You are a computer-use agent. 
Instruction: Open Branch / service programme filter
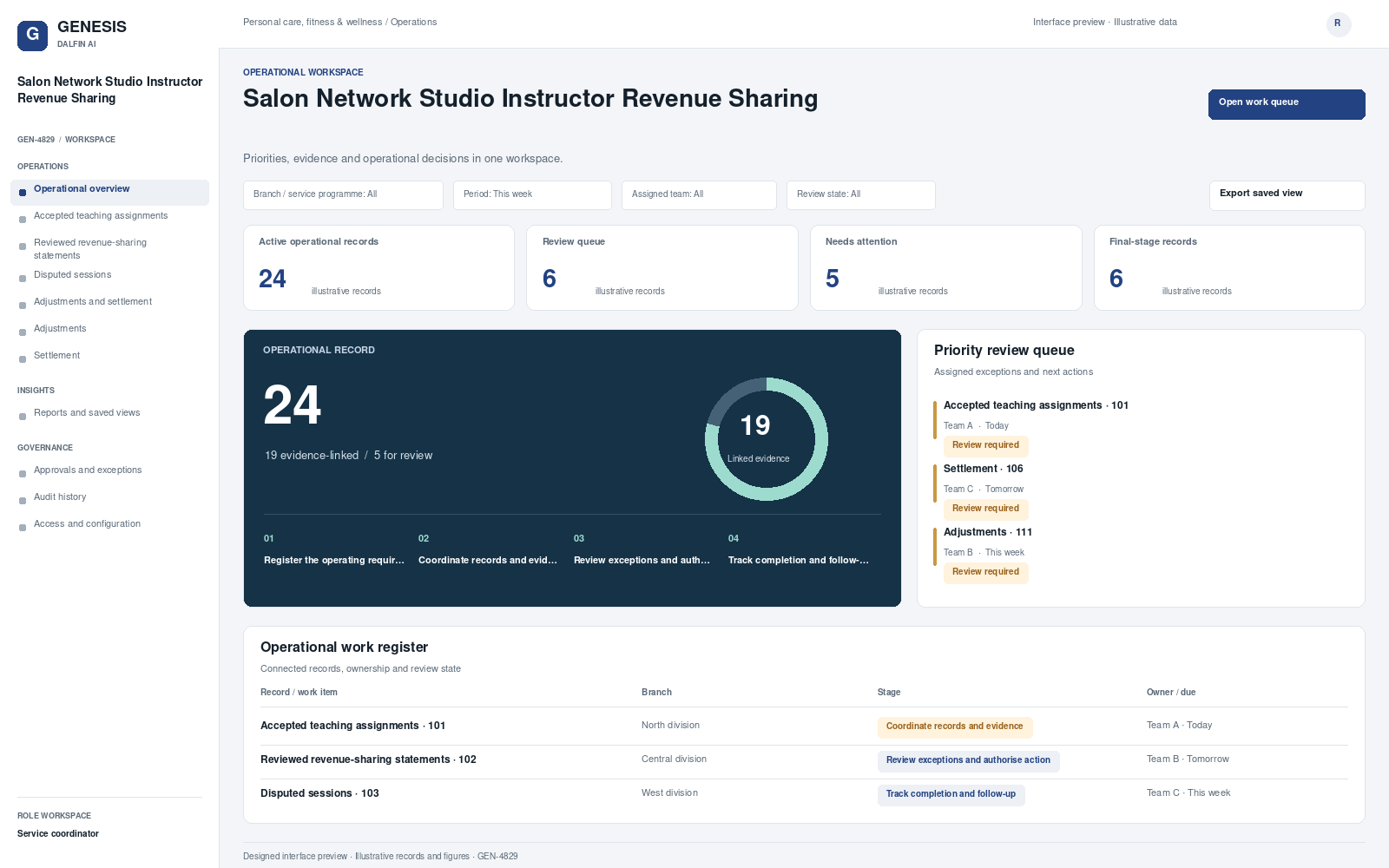343,195
